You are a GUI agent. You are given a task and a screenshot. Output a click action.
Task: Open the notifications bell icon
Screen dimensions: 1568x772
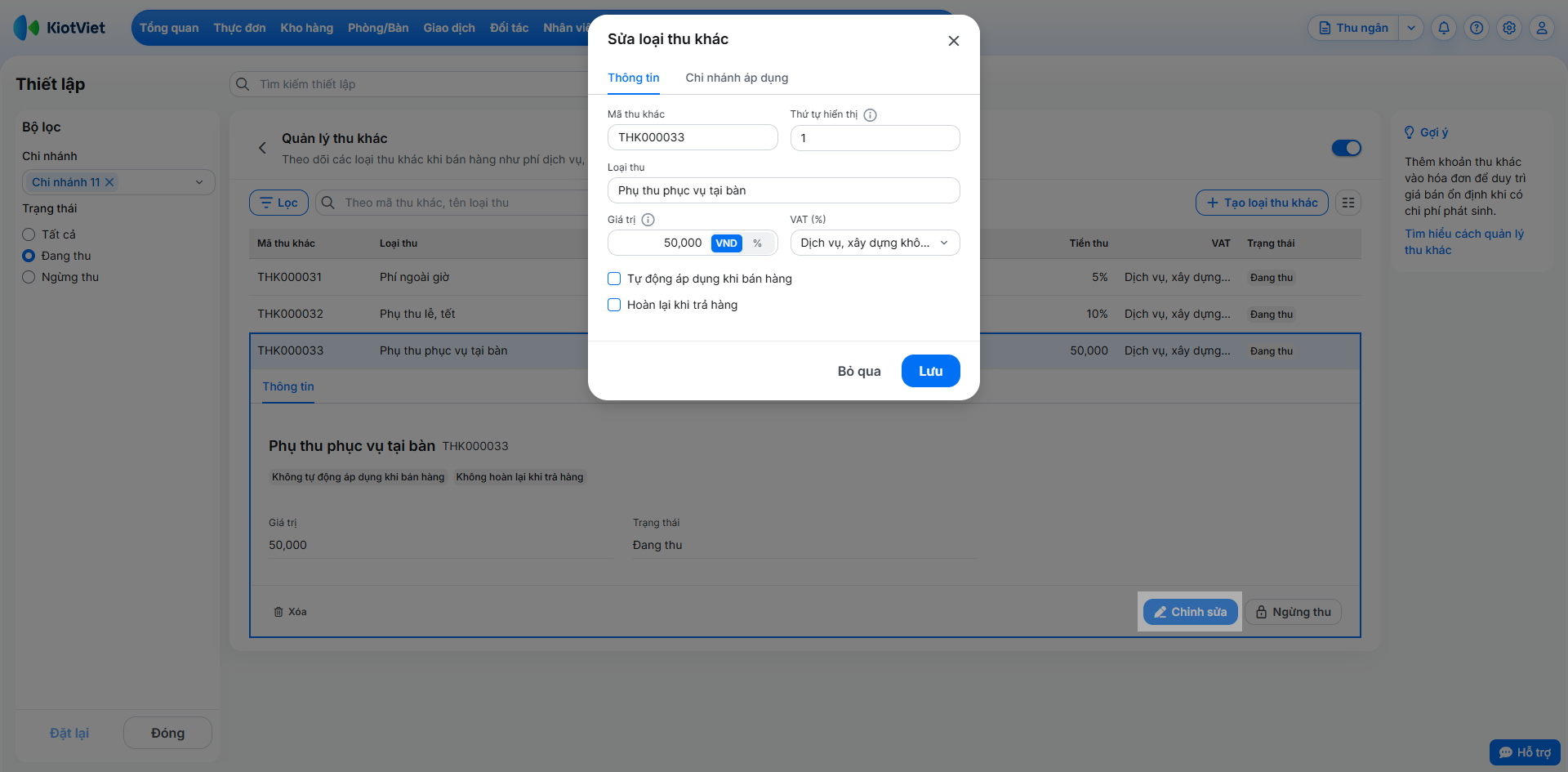(1444, 28)
